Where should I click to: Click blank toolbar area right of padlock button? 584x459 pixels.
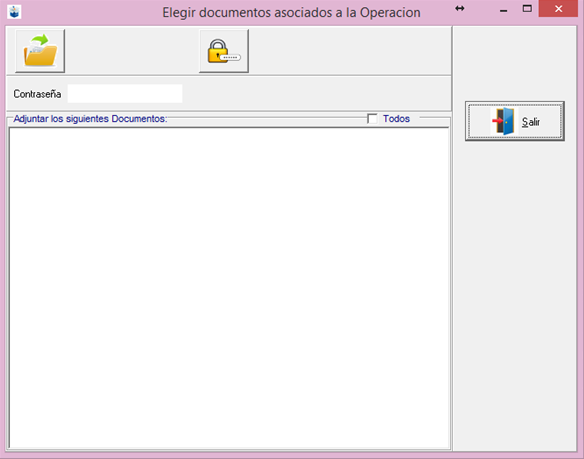(x=349, y=51)
